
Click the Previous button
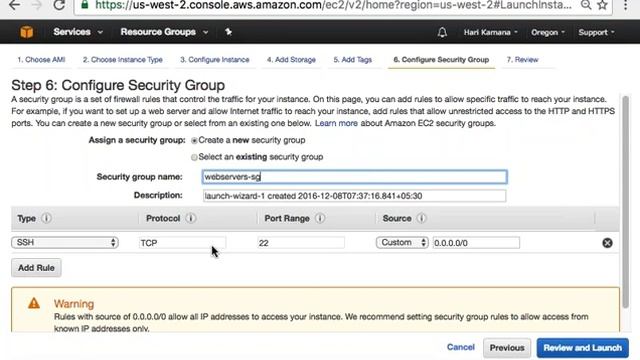[x=507, y=348]
